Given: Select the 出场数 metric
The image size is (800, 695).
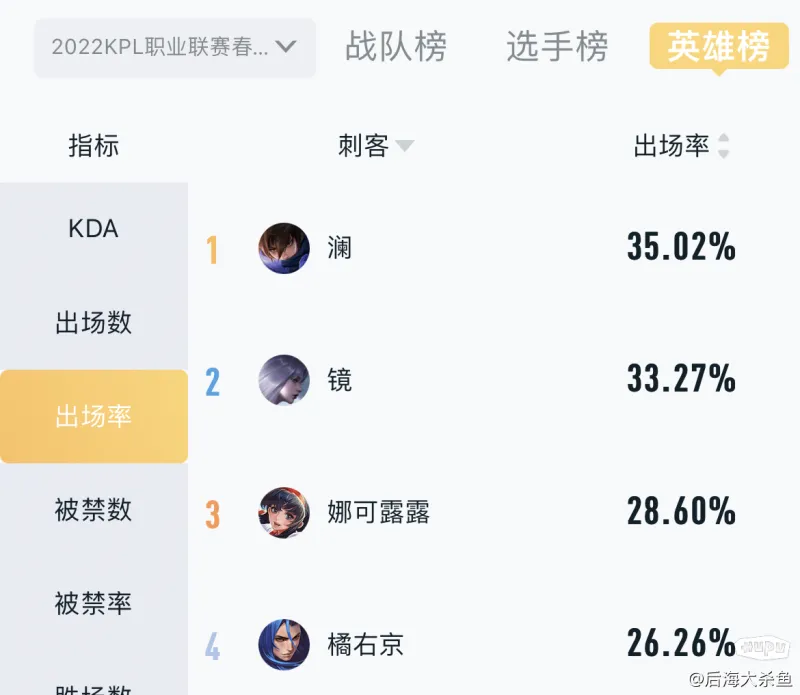Looking at the screenshot, I should [93, 323].
